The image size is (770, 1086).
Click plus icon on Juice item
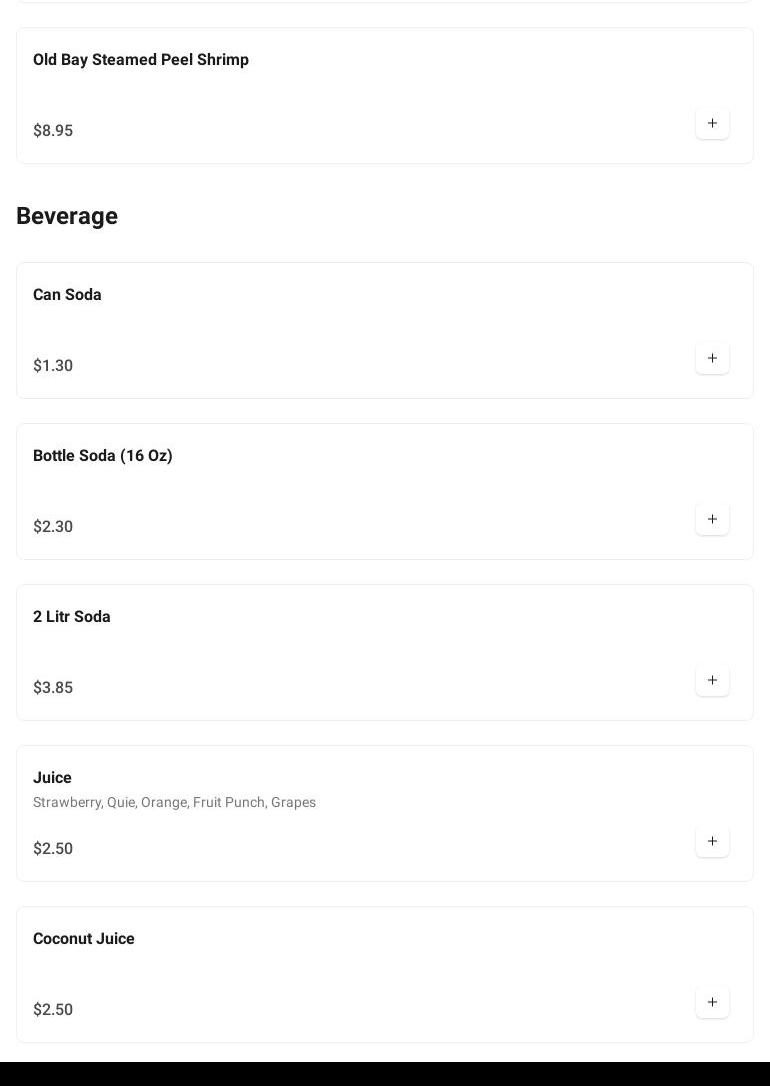712,841
